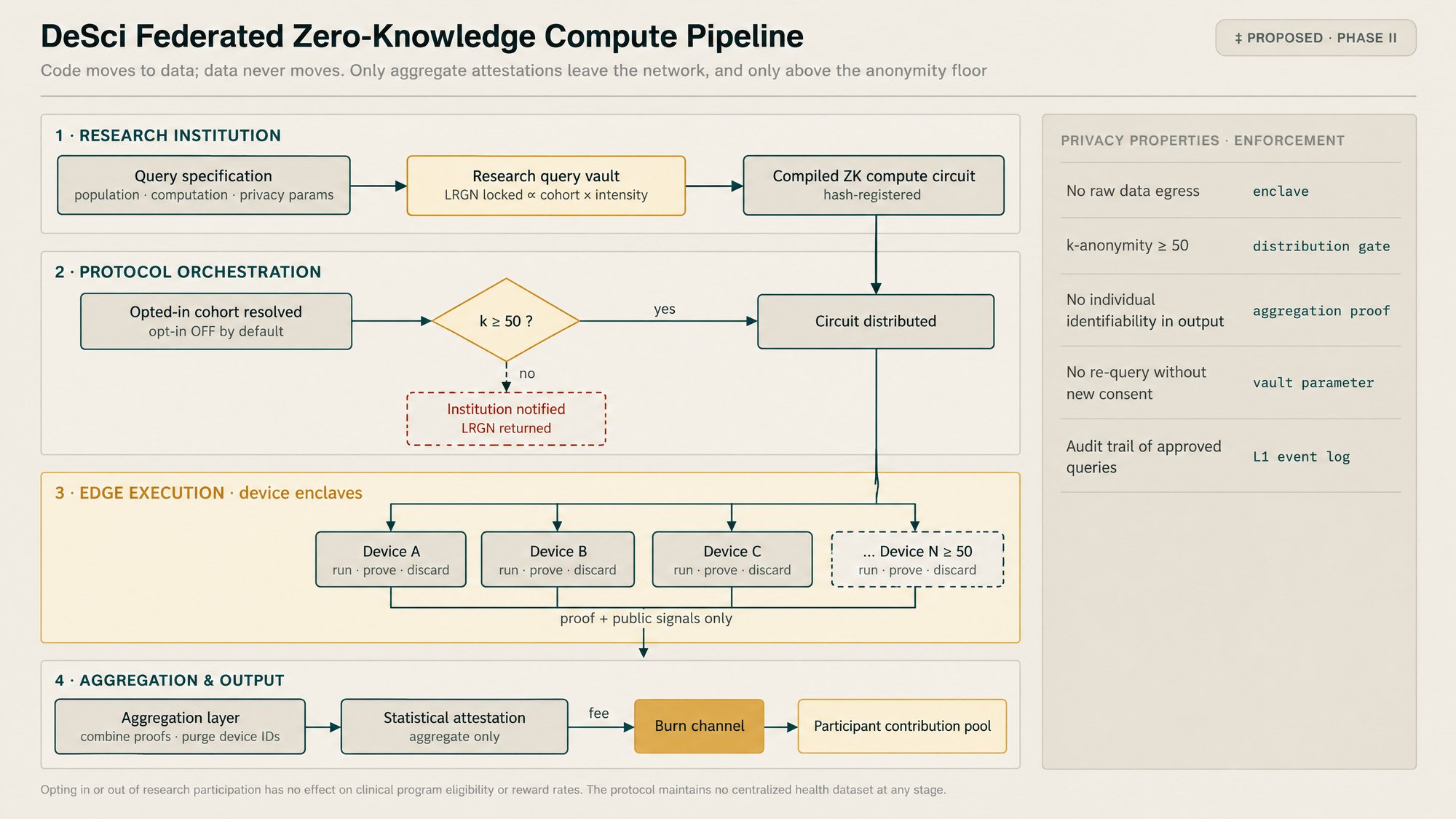This screenshot has height=819, width=1456.
Task: Click the Device N ≥ 50 dashed box
Action: click(917, 559)
